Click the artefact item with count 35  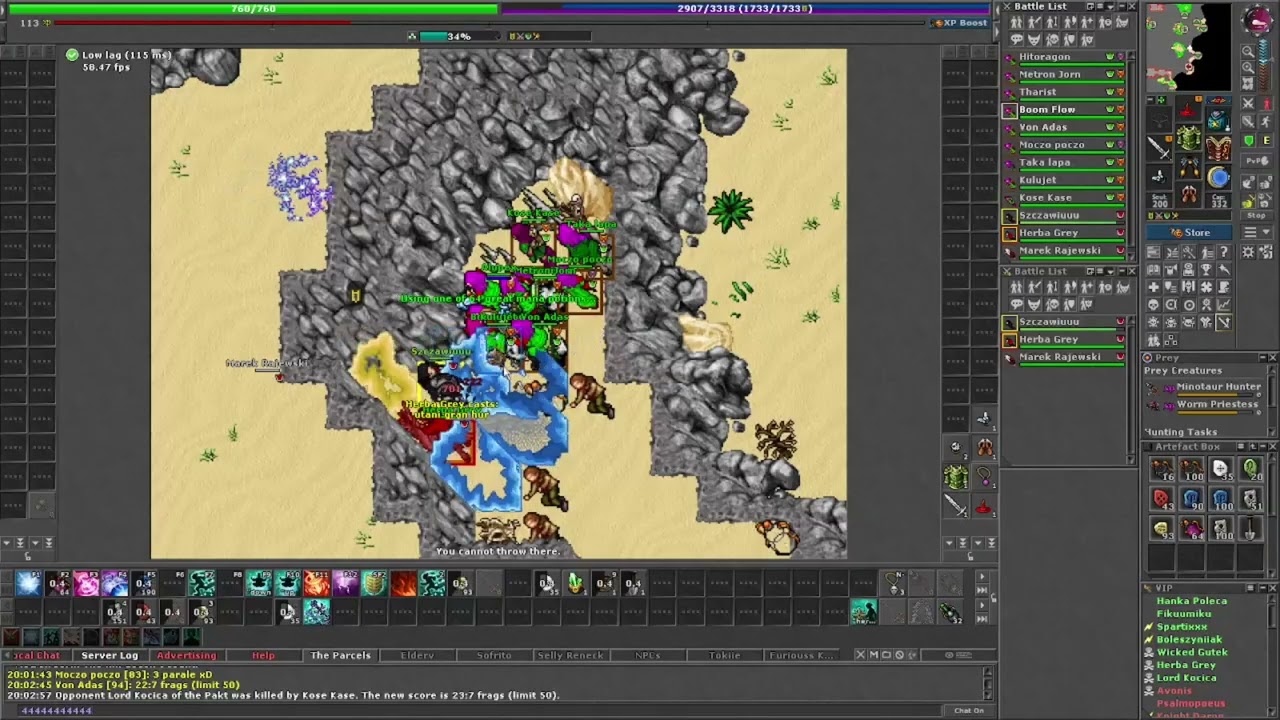[x=1222, y=469]
